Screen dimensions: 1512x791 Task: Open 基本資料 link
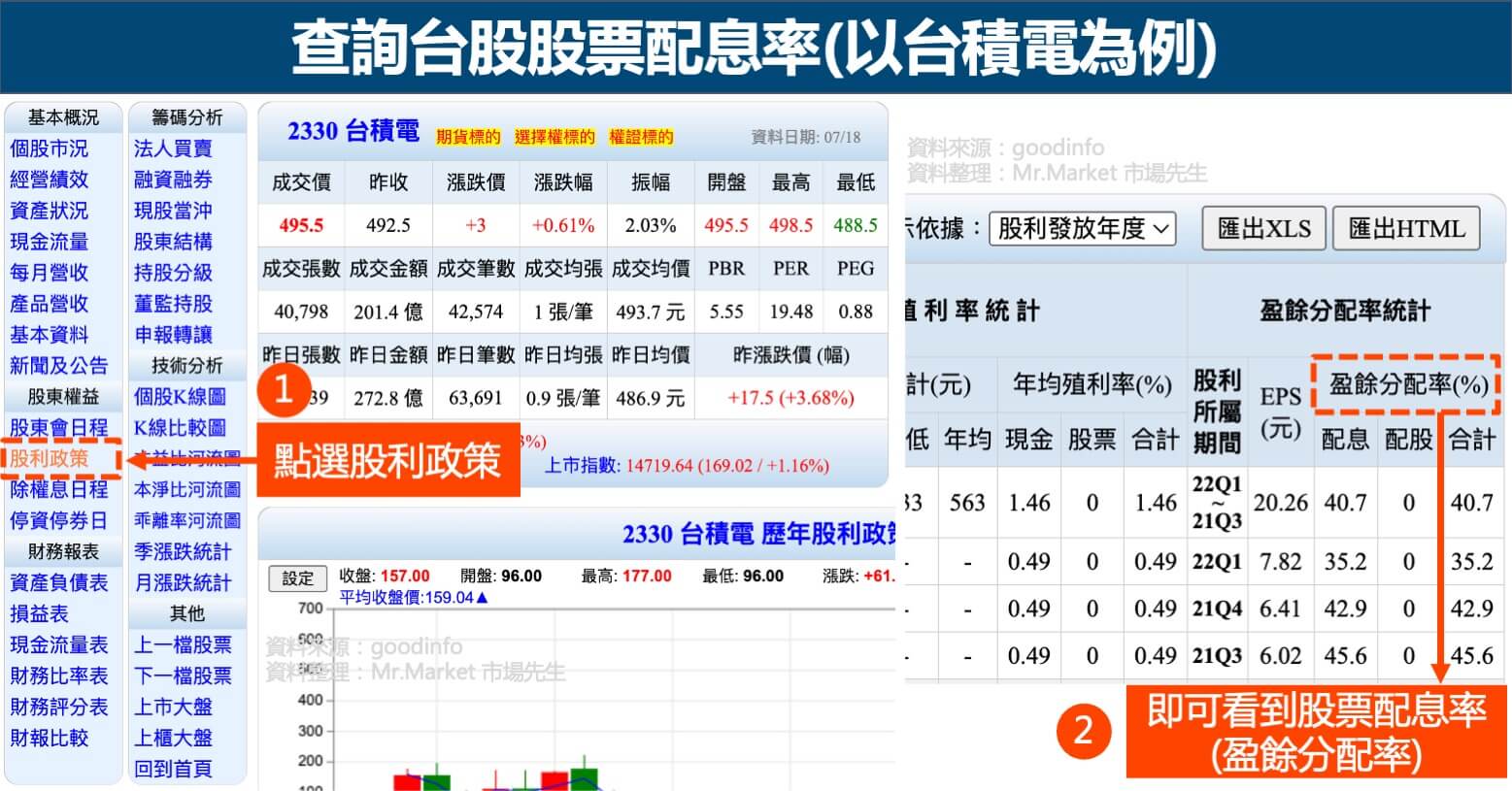pyautogui.click(x=49, y=335)
